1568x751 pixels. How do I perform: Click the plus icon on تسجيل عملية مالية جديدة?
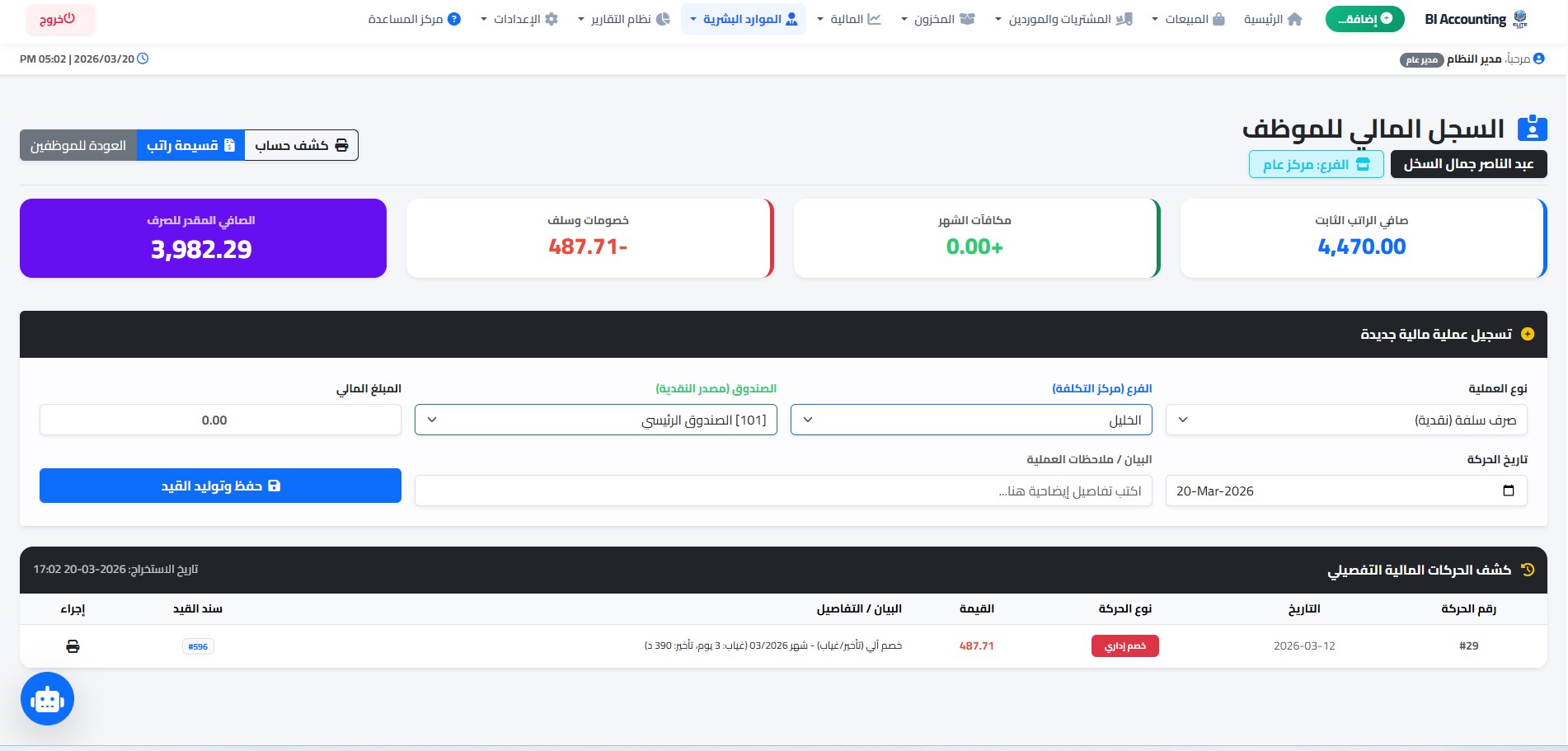[1528, 334]
